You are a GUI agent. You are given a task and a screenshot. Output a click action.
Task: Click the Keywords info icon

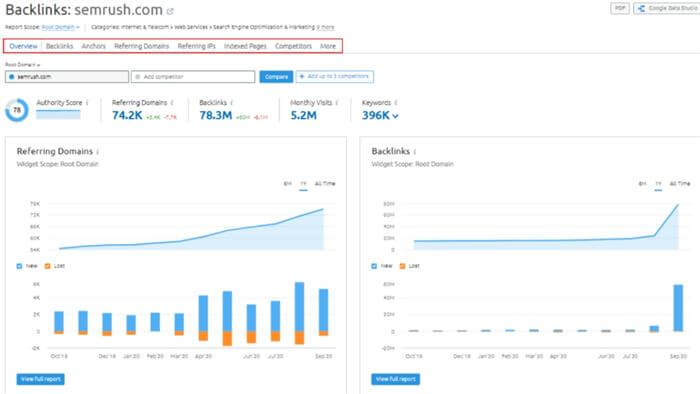click(x=396, y=103)
